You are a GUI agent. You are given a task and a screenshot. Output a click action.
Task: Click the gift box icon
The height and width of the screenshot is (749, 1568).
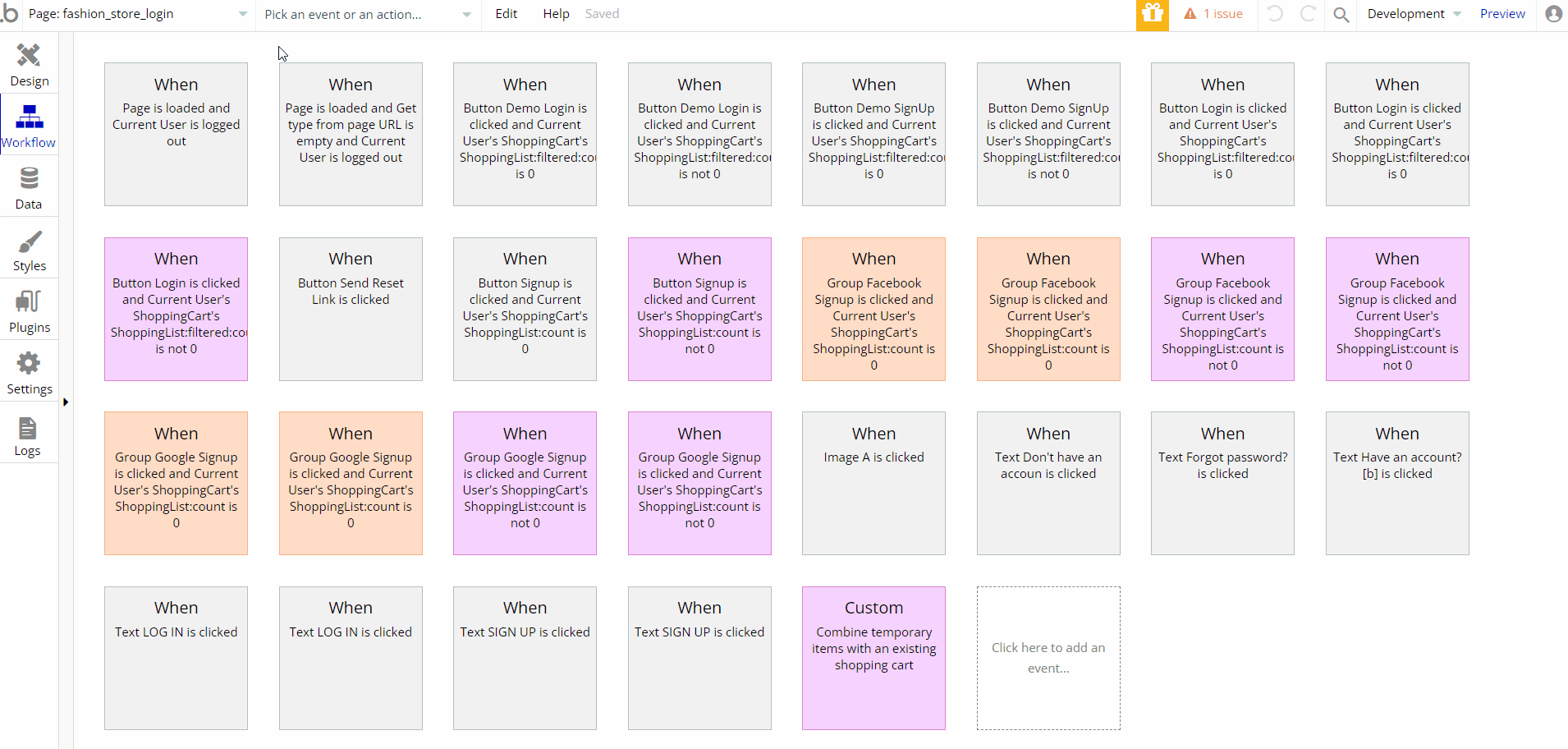1153,14
